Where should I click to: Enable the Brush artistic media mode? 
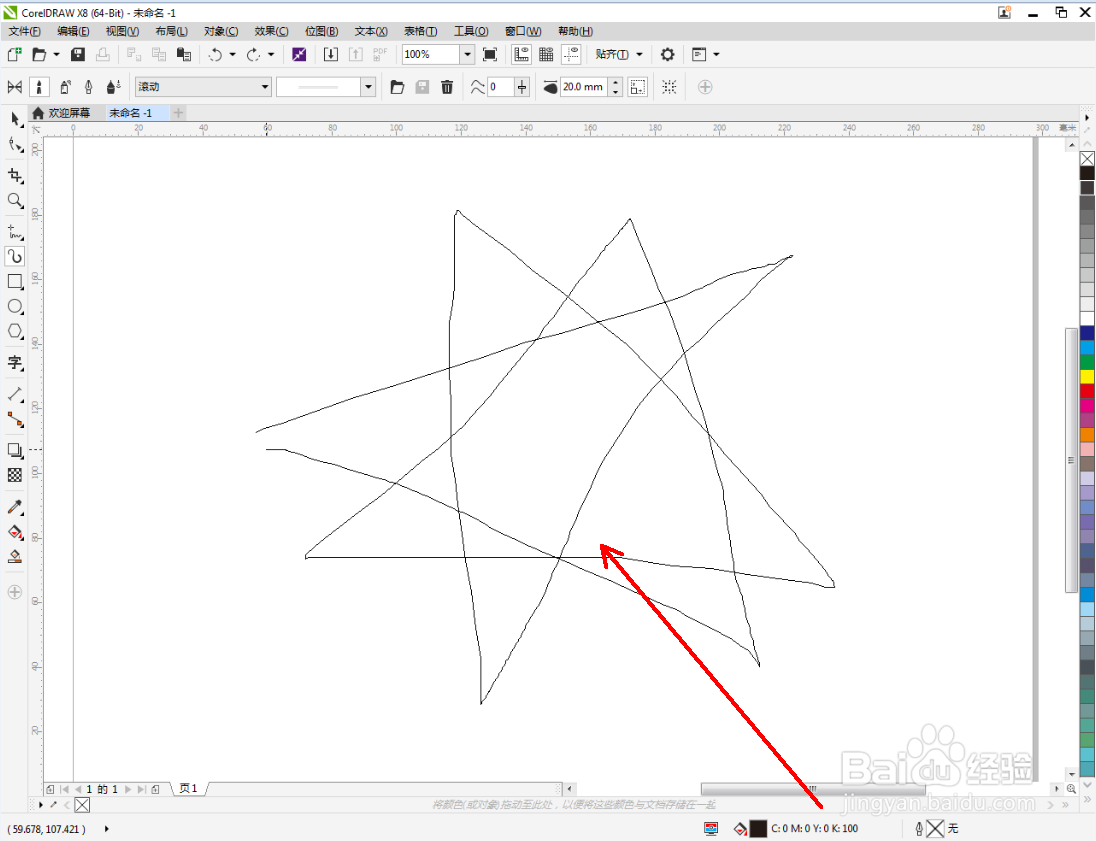[39, 87]
